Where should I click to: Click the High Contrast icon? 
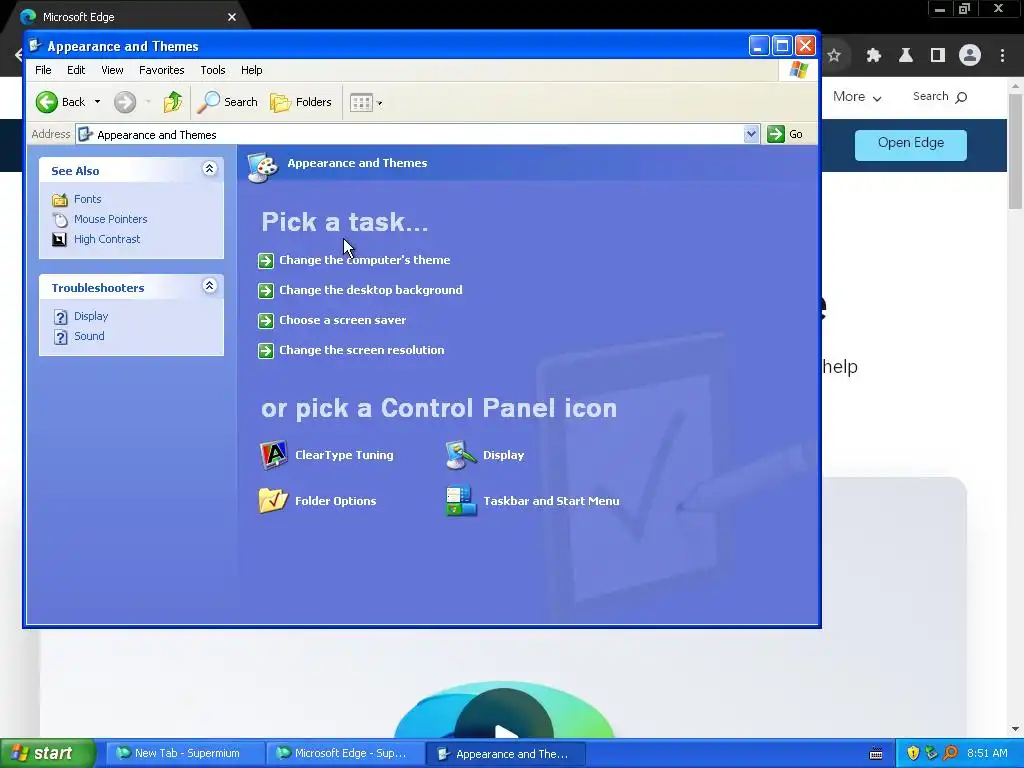click(59, 240)
